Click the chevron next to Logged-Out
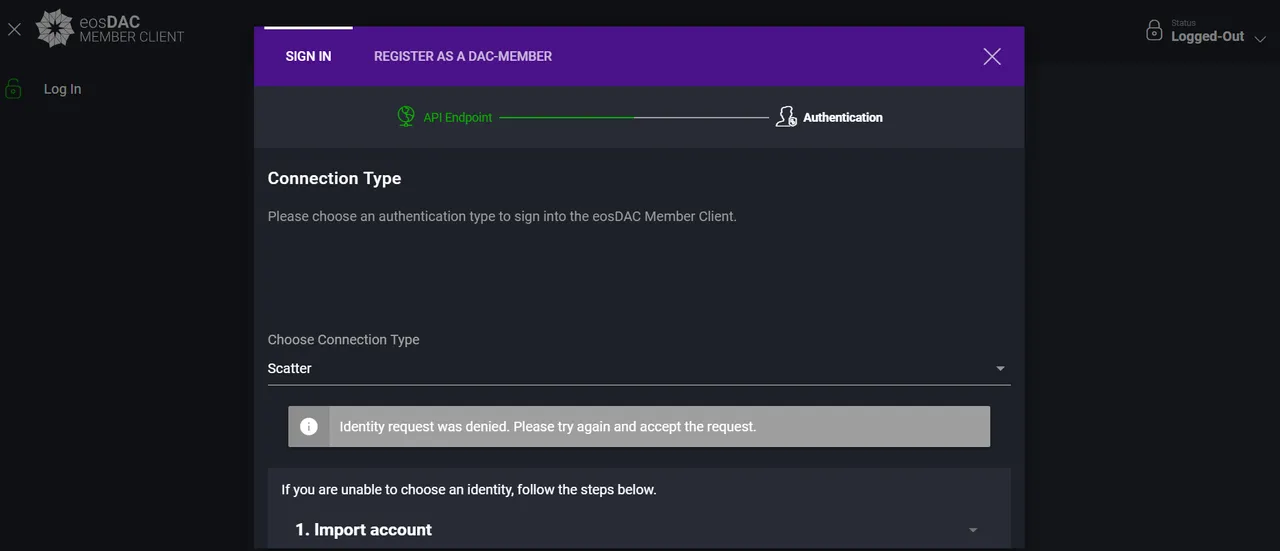The height and width of the screenshot is (551, 1280). 1260,38
